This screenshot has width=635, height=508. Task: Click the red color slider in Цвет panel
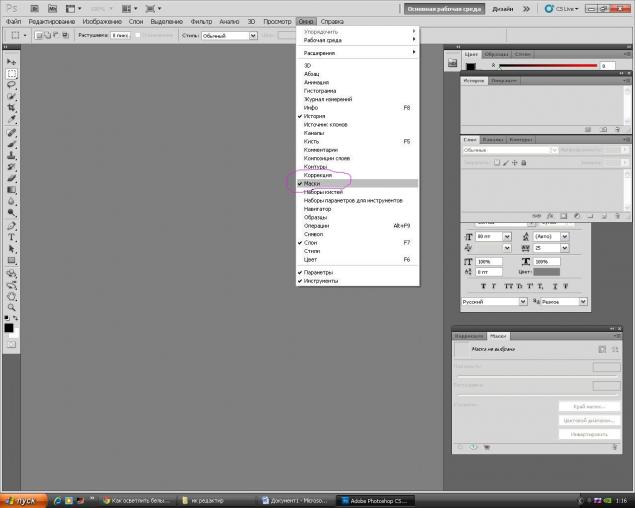[548, 66]
